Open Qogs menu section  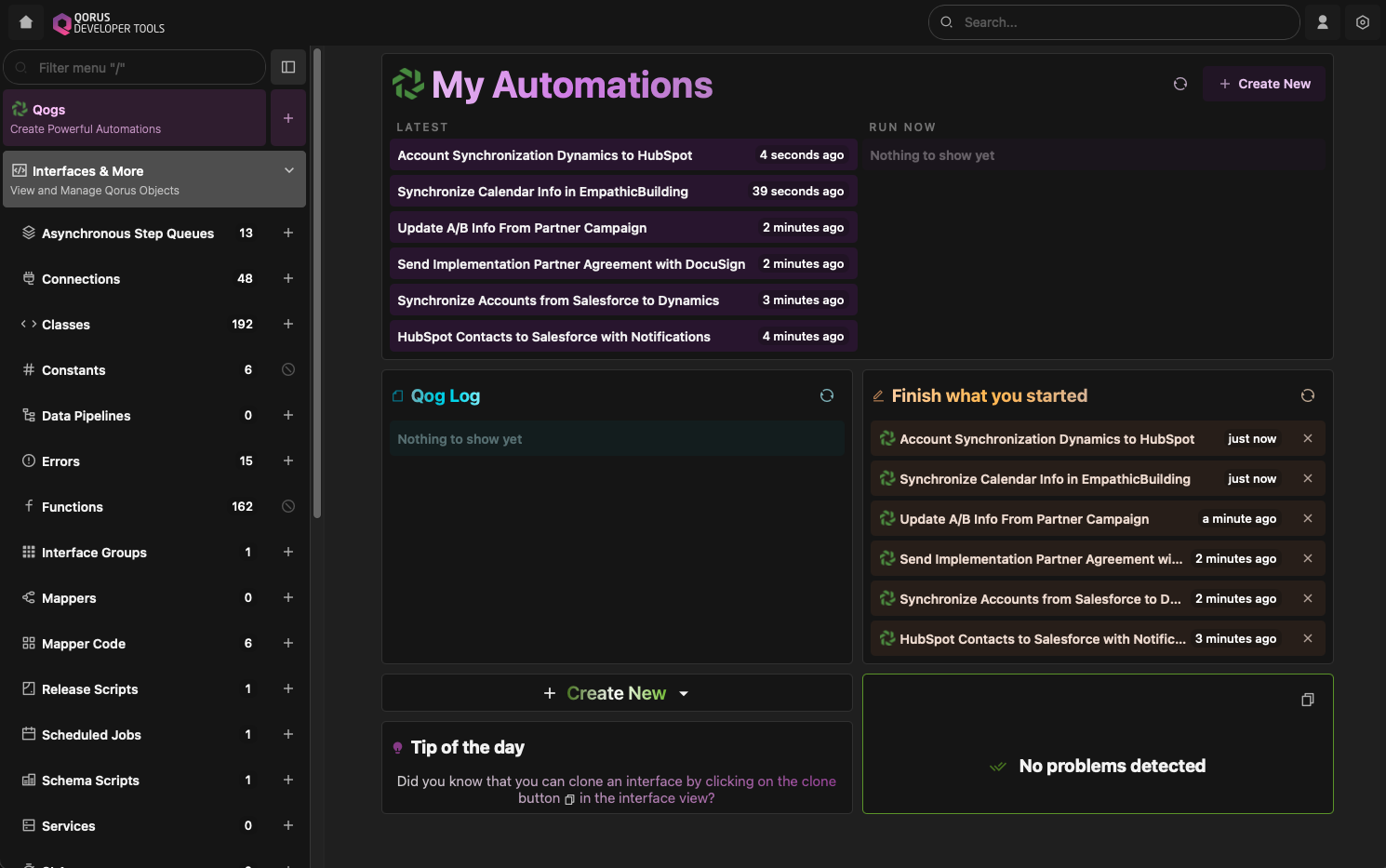click(x=134, y=118)
